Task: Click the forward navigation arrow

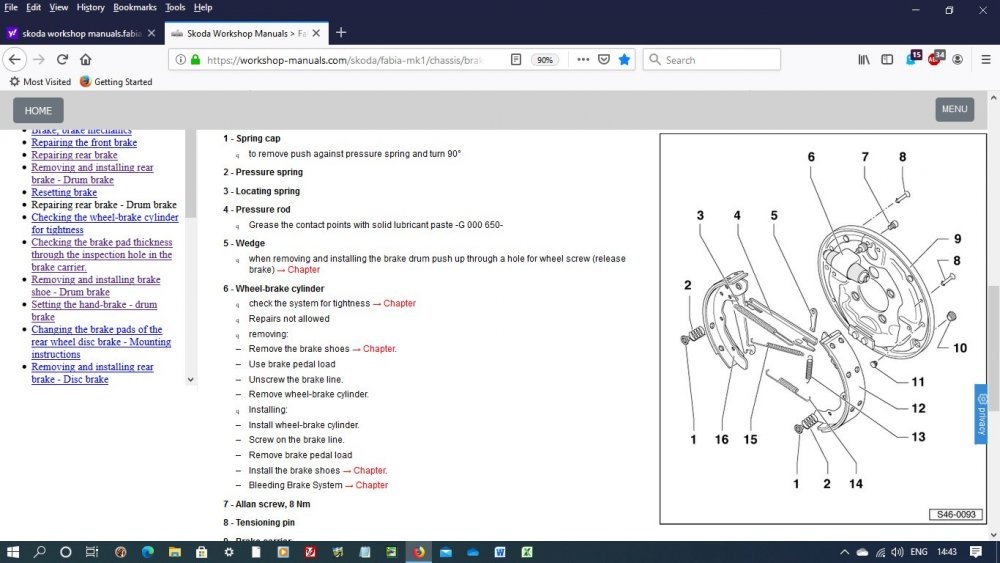Action: tap(39, 59)
